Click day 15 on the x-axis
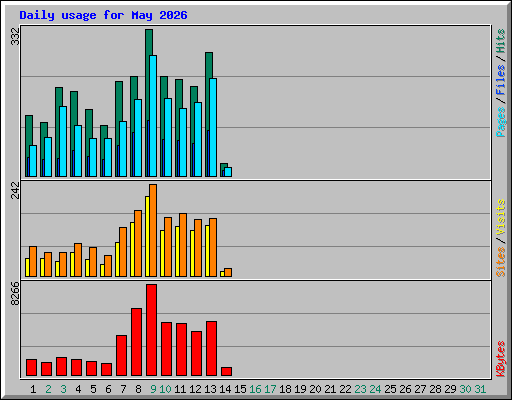 click(240, 389)
